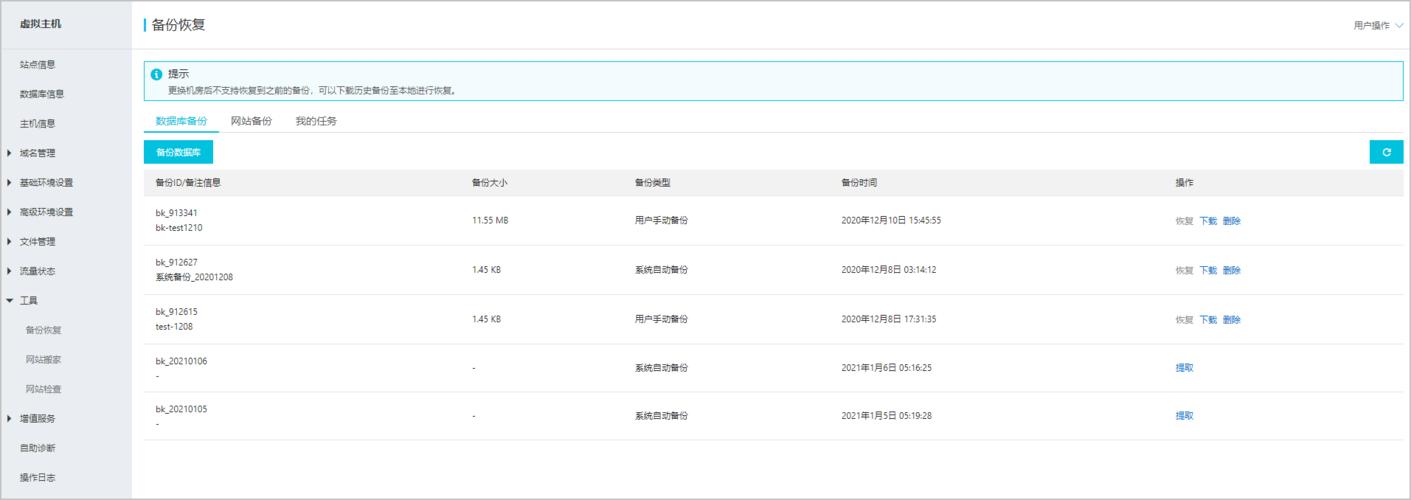Open 数据库信息 in the sidebar
This screenshot has height=500, width=1411.
pos(42,94)
